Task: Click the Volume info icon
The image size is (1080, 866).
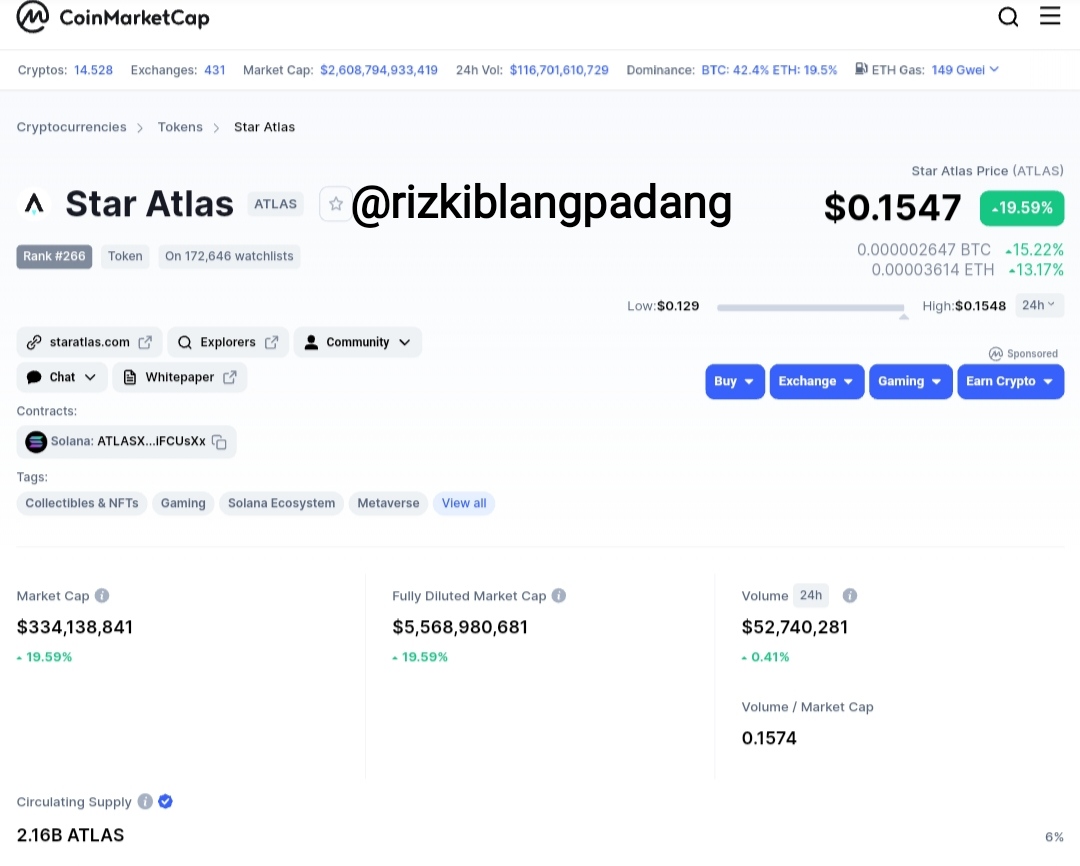Action: pos(850,595)
